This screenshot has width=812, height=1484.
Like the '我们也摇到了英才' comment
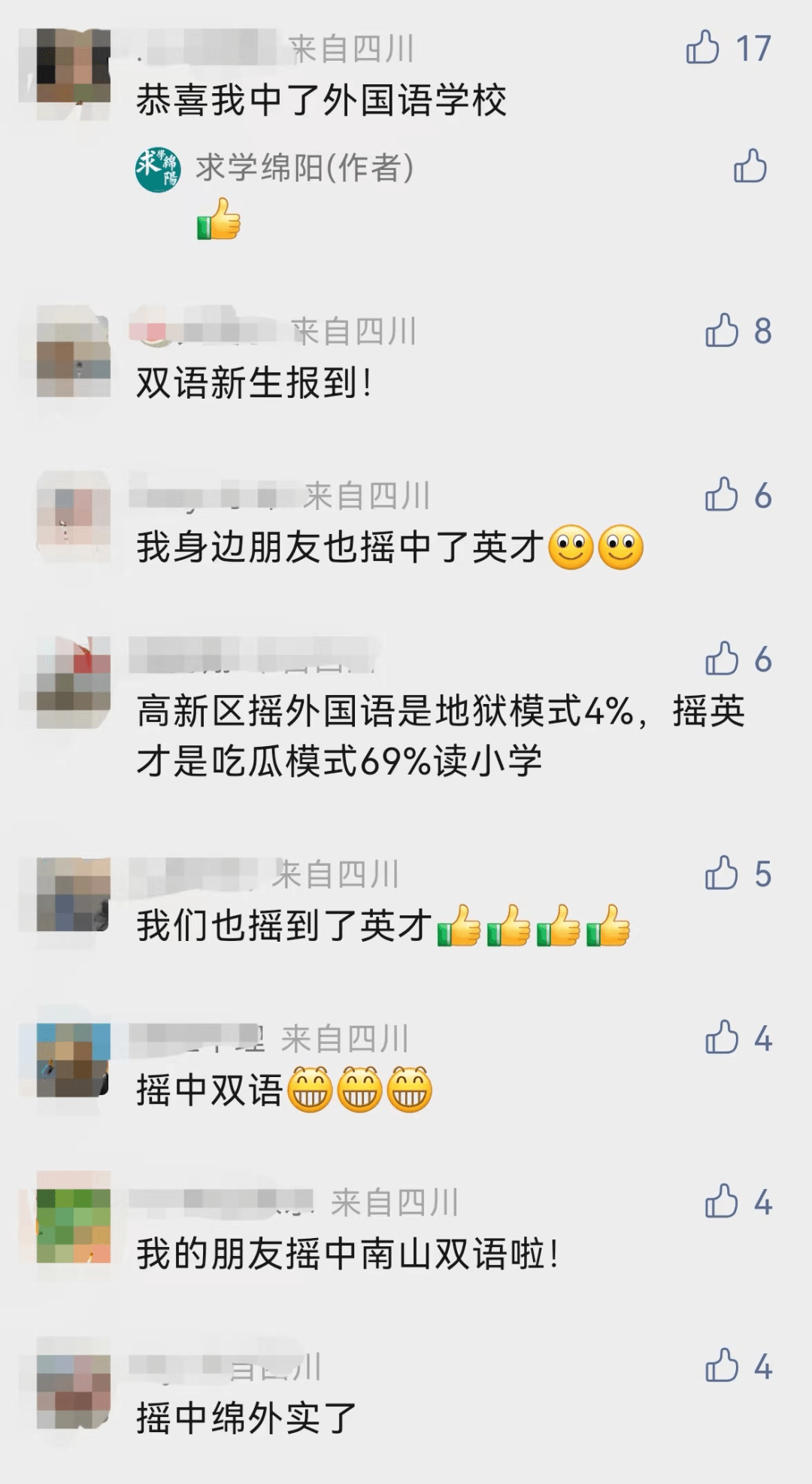pos(722,873)
